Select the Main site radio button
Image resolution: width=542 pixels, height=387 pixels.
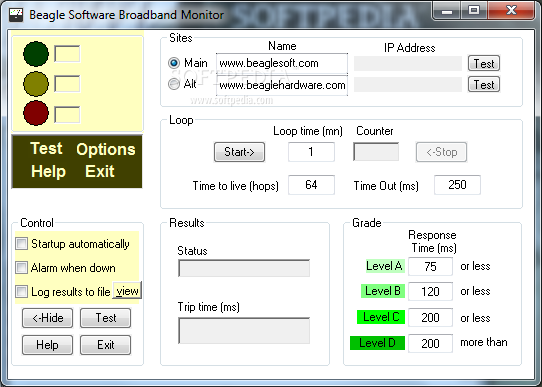[x=174, y=63]
